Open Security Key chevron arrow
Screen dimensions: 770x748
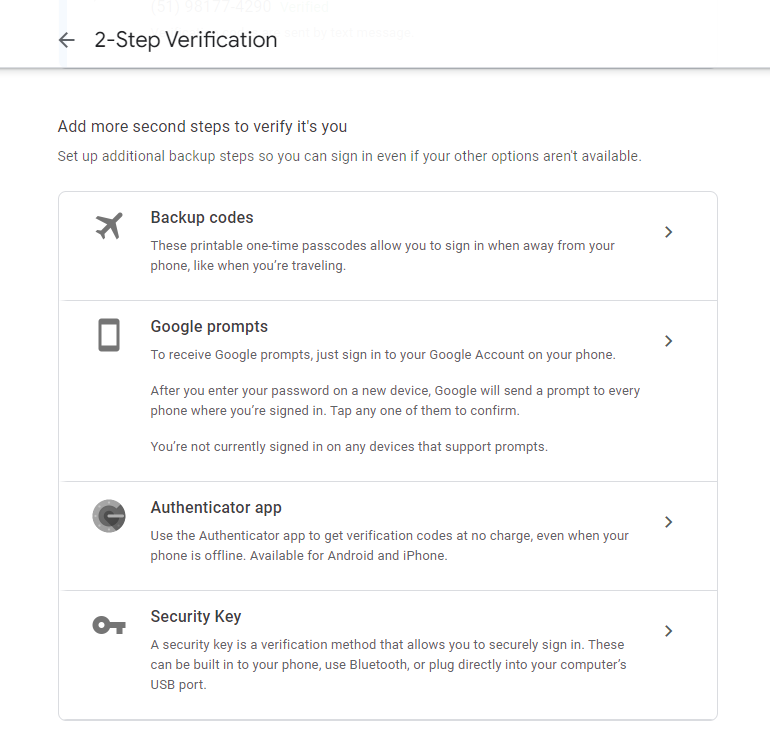669,631
